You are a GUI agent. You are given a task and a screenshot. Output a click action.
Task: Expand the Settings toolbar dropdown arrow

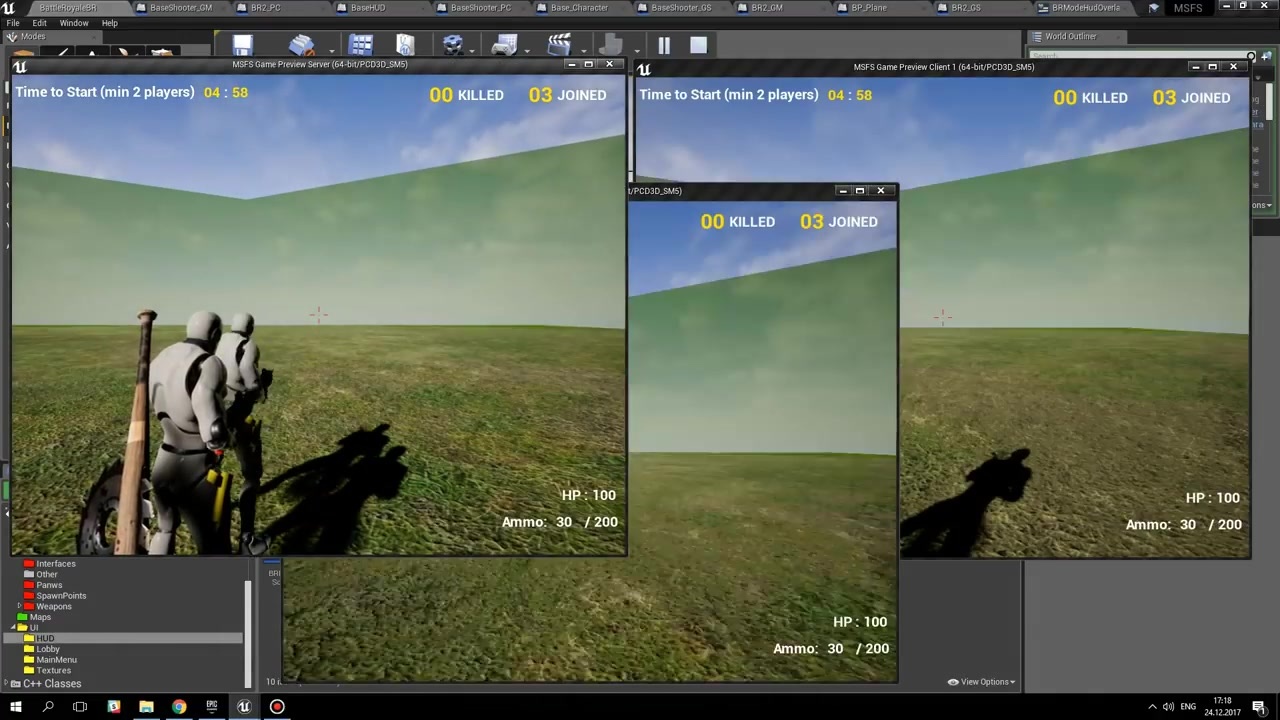(x=472, y=50)
